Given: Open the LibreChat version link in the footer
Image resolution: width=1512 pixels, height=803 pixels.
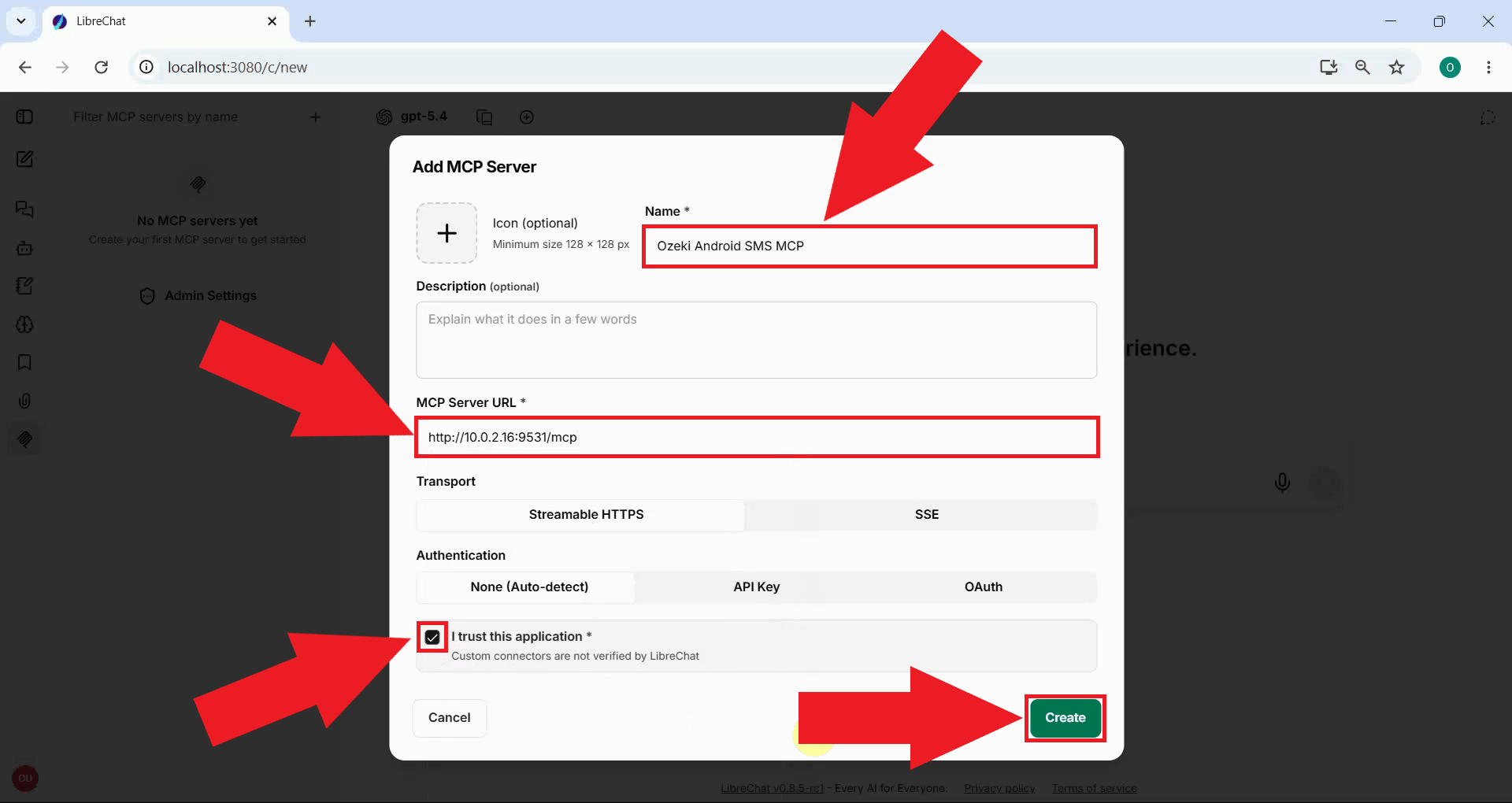Looking at the screenshot, I should [772, 788].
